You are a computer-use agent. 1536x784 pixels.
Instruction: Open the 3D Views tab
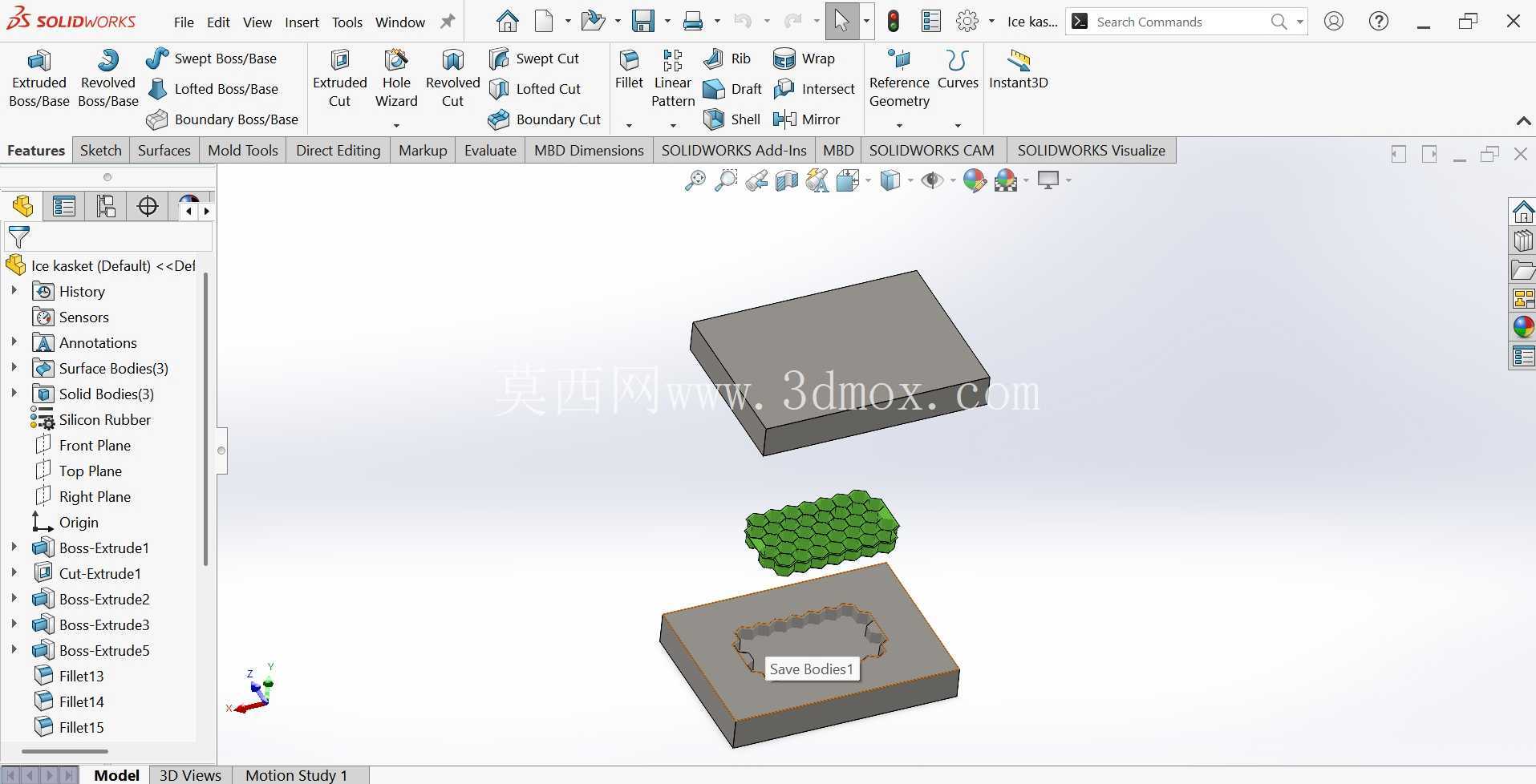[190, 775]
